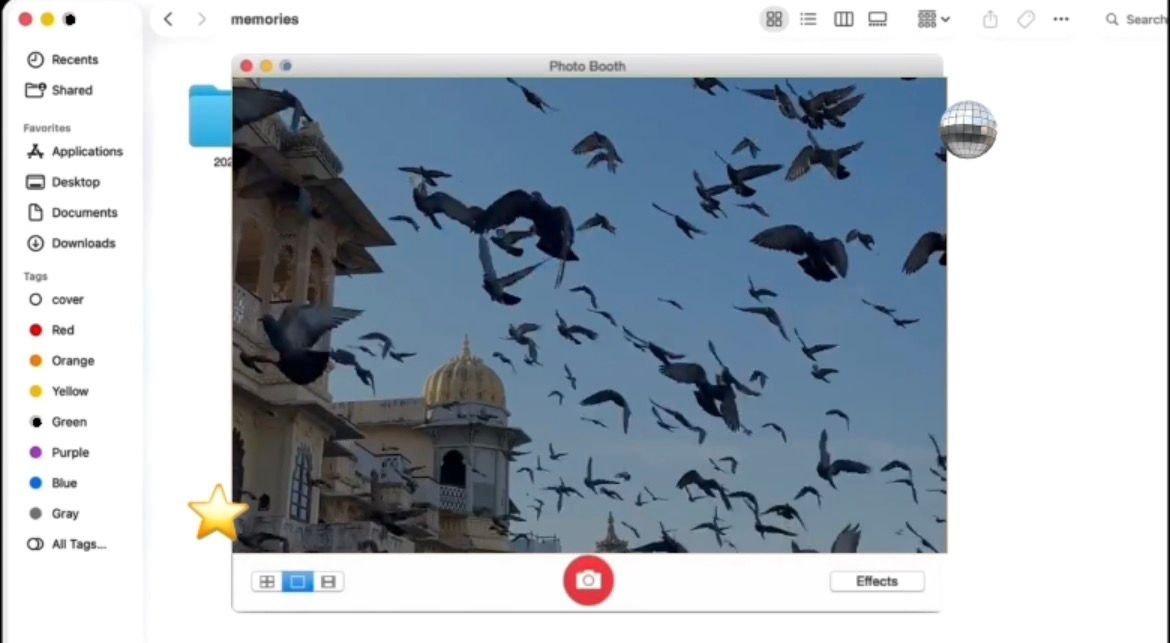The image size is (1170, 643).
Task: Open the group-by options dropdown
Action: (x=933, y=19)
